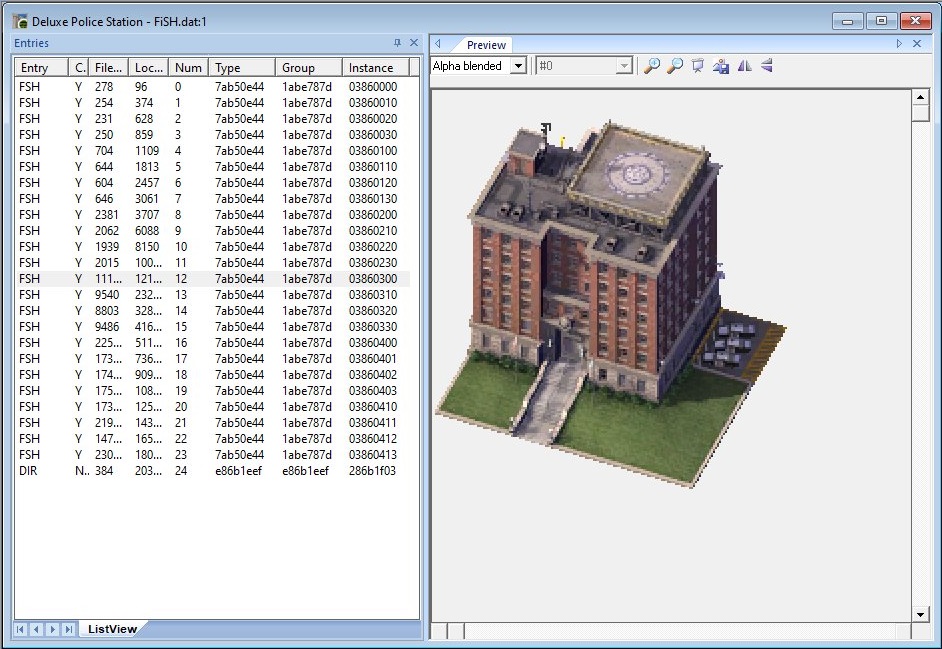Screen dimensions: 942x649
Task: Flip the image horizontally
Action: 744,66
